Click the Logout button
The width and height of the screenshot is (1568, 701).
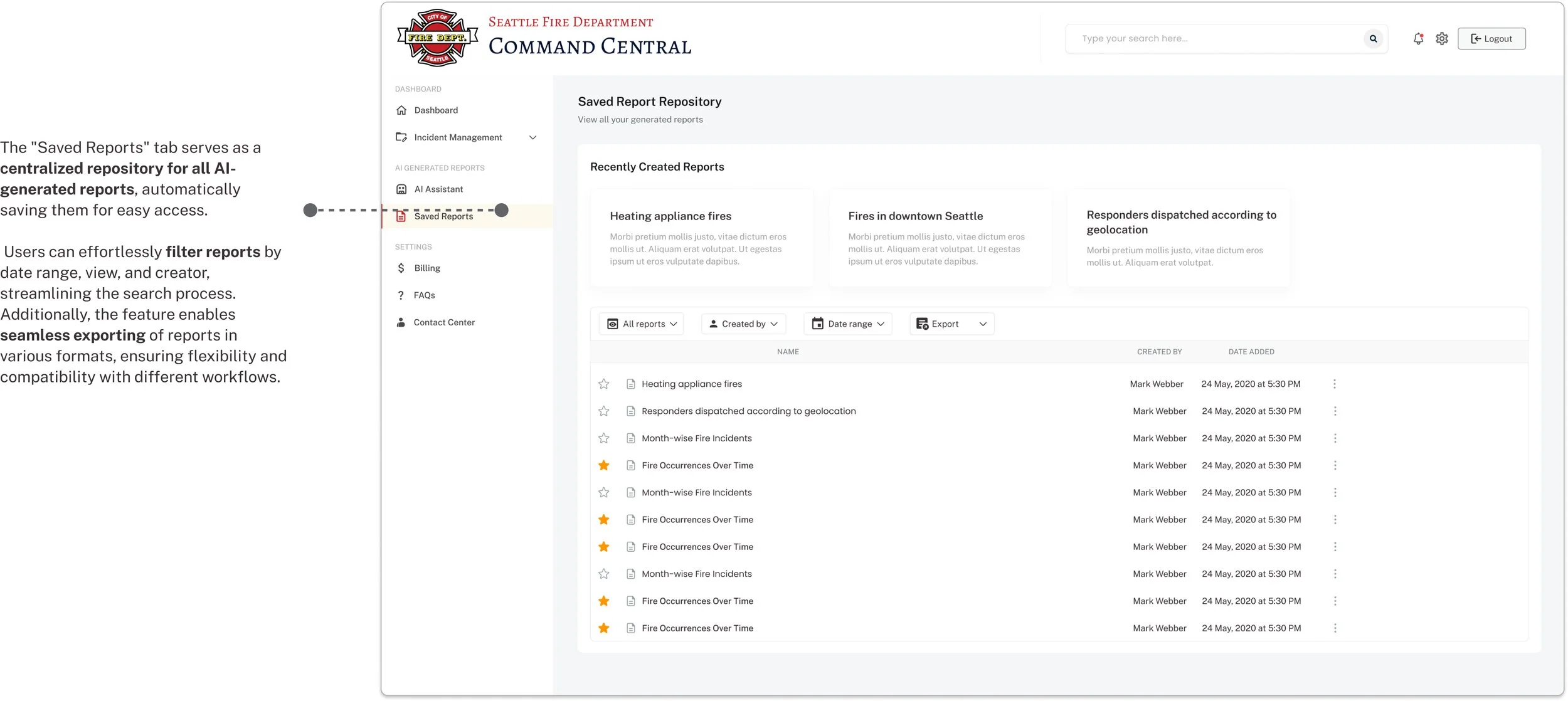tap(1491, 39)
